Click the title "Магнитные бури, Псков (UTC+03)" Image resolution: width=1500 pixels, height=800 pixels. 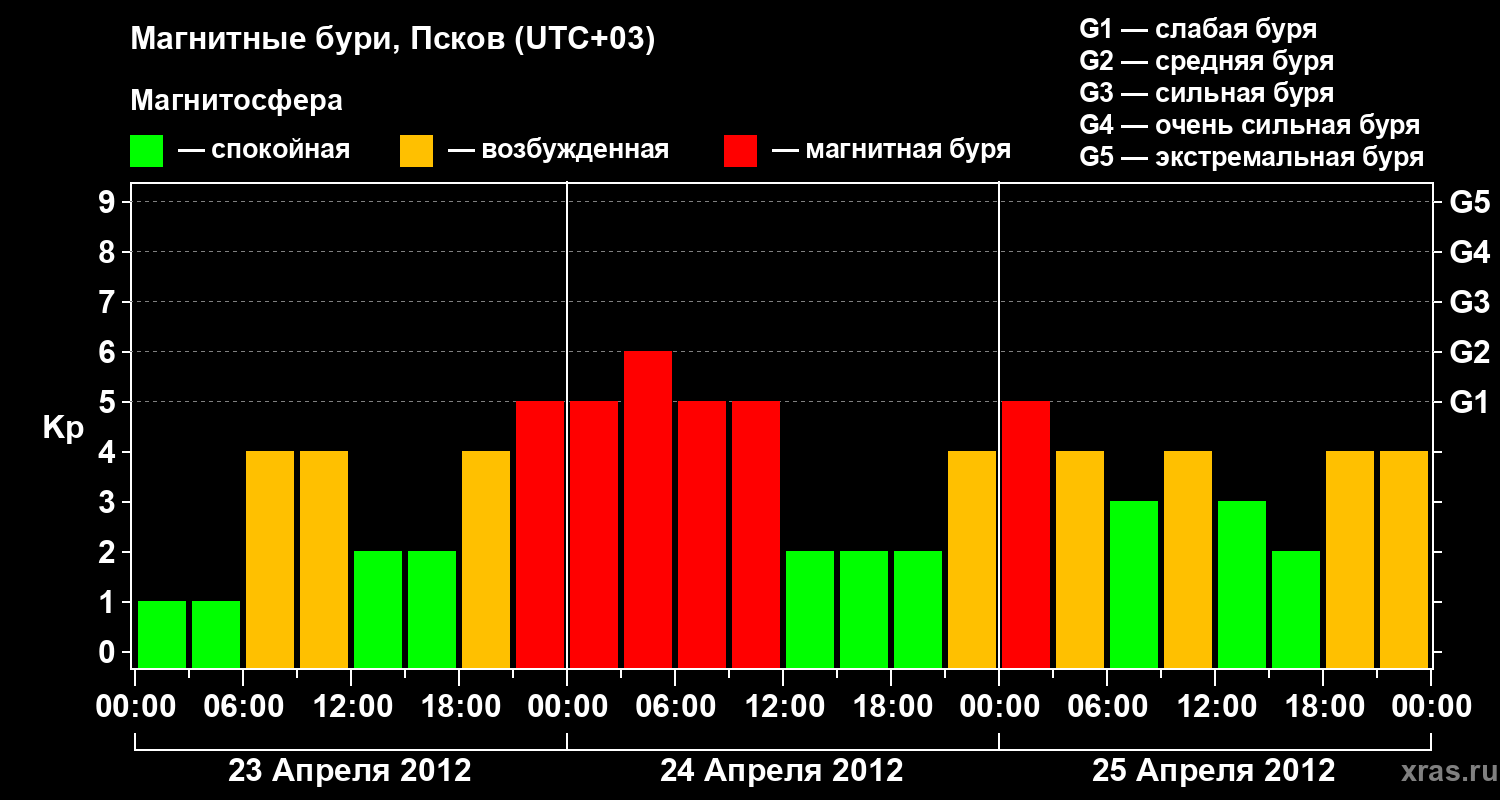393,40
